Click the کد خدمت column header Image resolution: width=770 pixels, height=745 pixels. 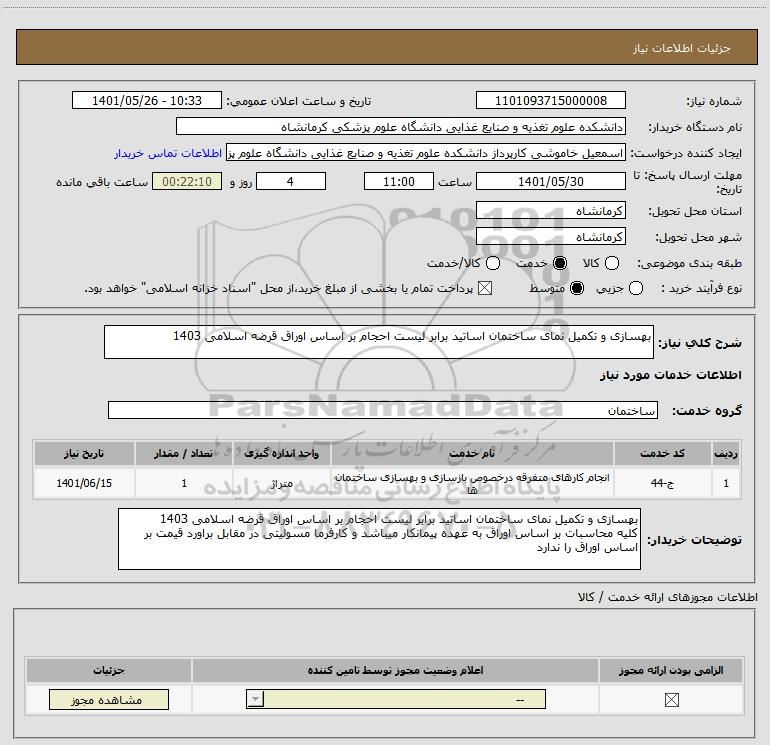[x=662, y=453]
